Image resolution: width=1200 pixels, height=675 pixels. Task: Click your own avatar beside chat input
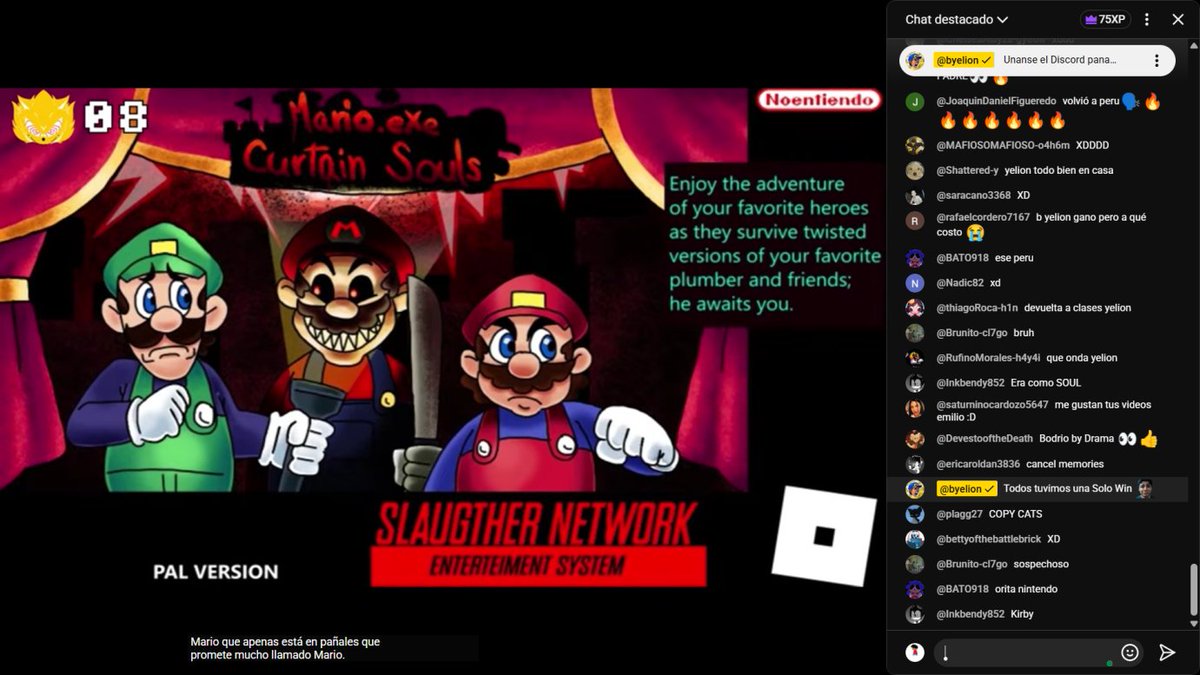click(915, 652)
